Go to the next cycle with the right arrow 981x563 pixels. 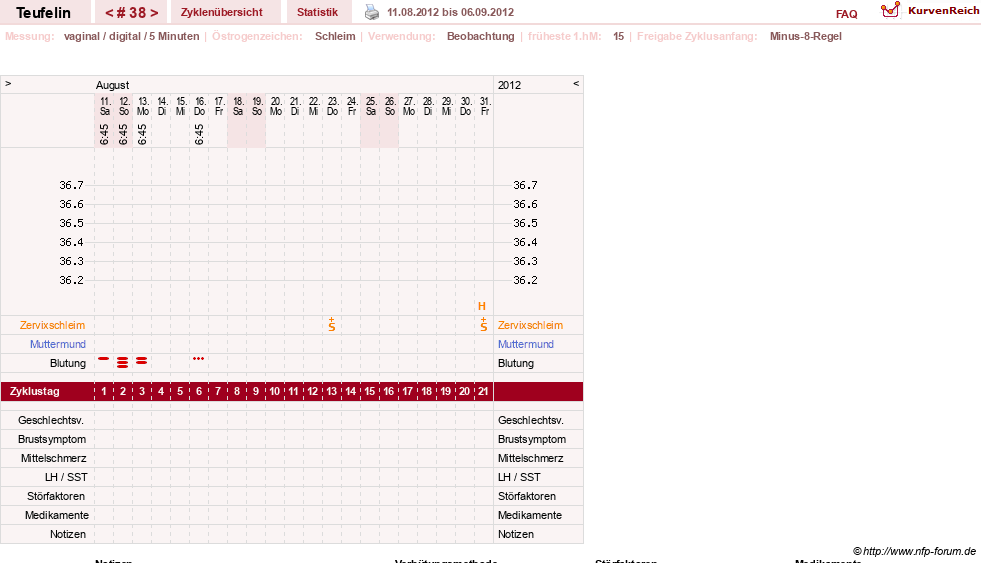[154, 13]
